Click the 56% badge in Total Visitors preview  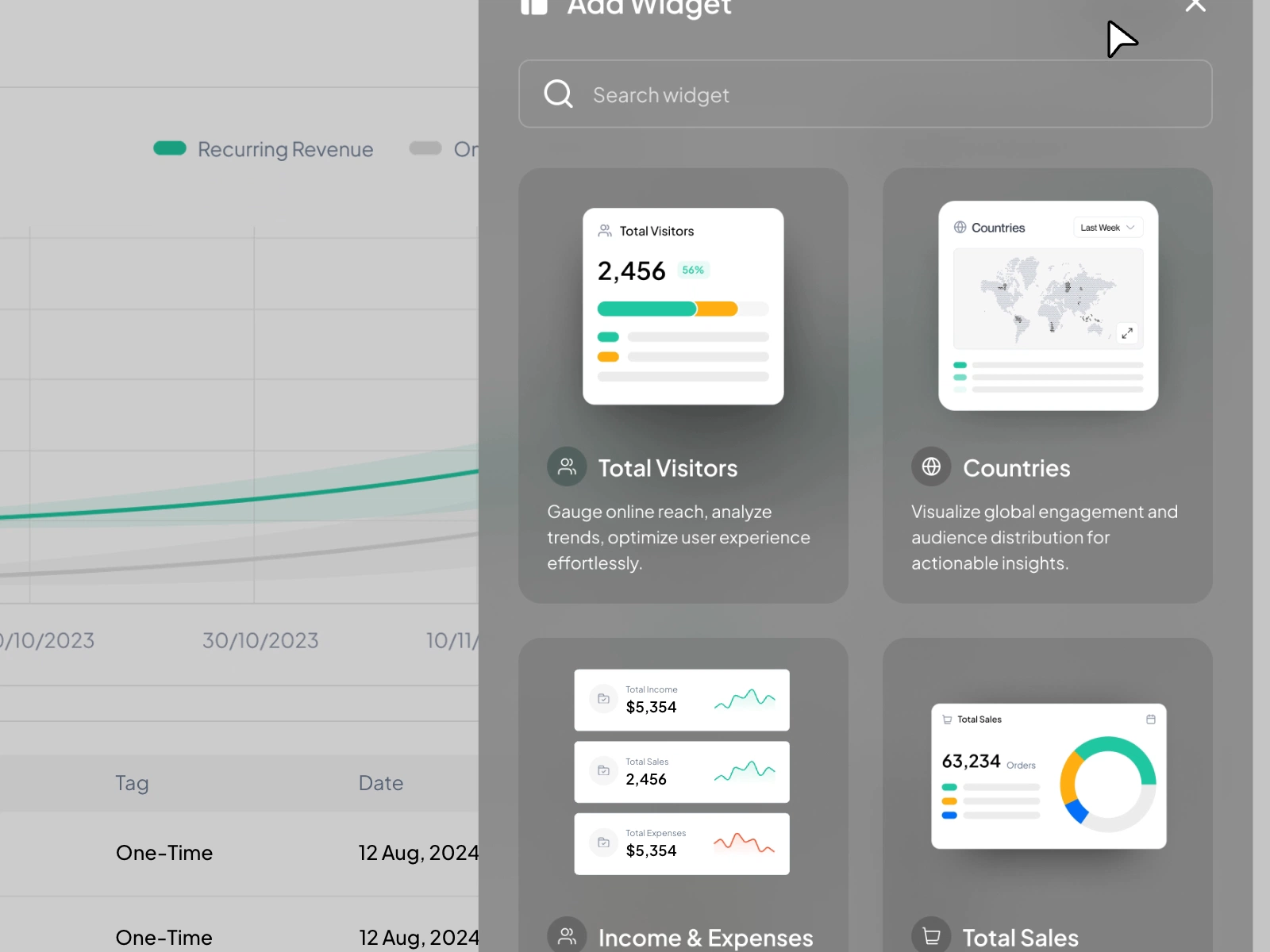pyautogui.click(x=693, y=270)
